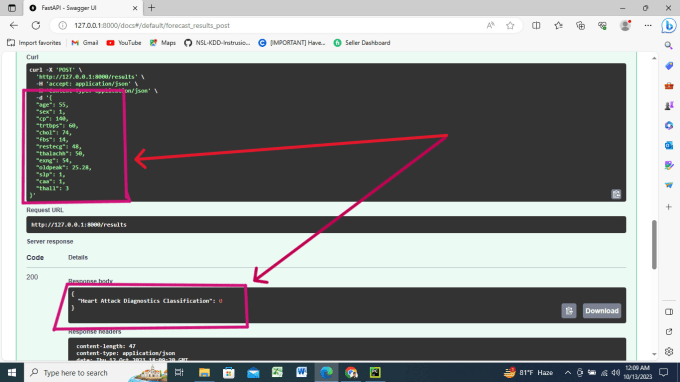Open Word from taskbar
Viewport: 680px width, 382px height.
coord(302,372)
